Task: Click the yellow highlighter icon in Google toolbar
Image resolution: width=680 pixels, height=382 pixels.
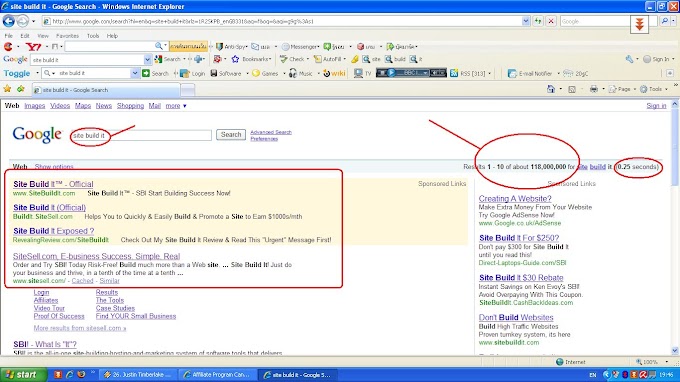Action: click(354, 59)
